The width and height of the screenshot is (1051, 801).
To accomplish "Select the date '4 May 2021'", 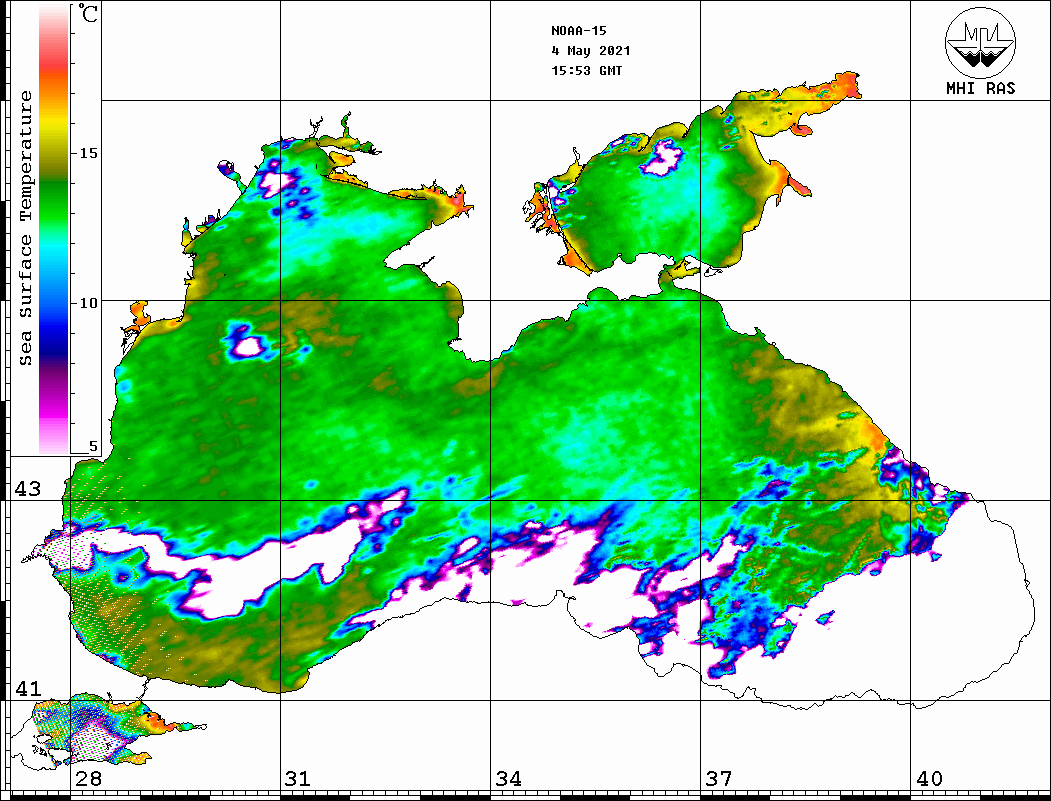I will coord(591,51).
